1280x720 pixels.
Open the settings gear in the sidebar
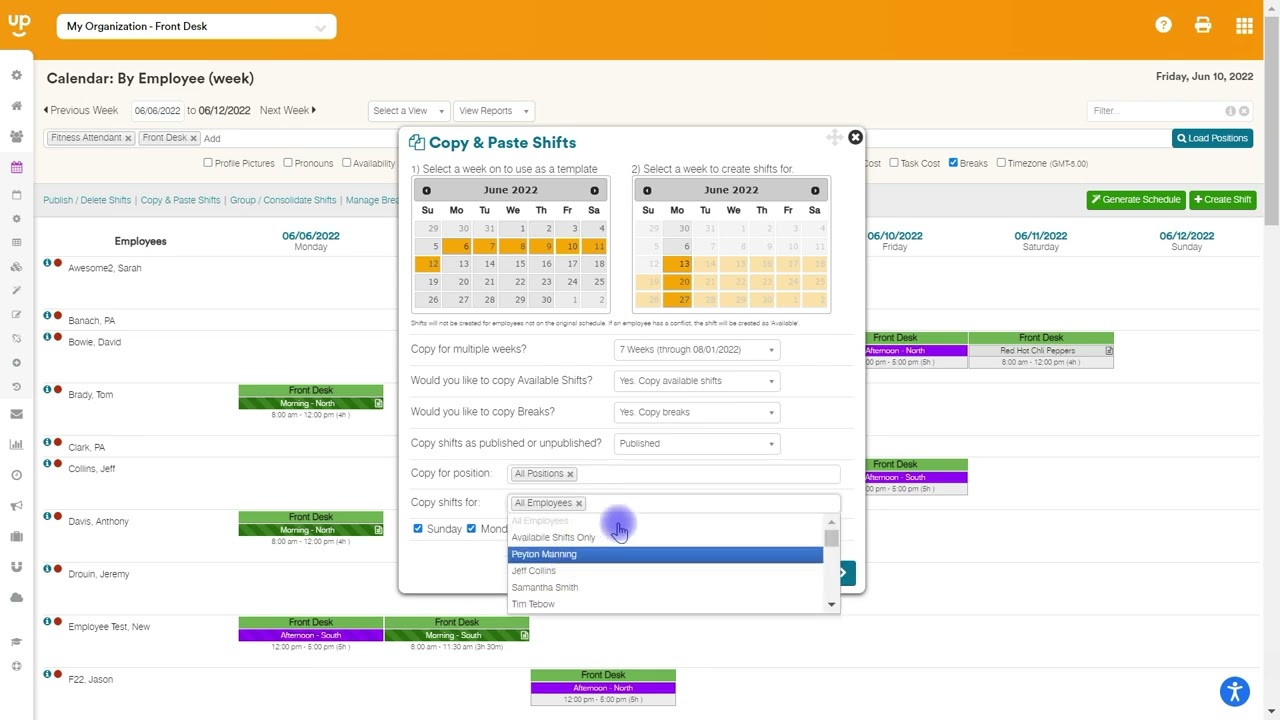(x=16, y=75)
